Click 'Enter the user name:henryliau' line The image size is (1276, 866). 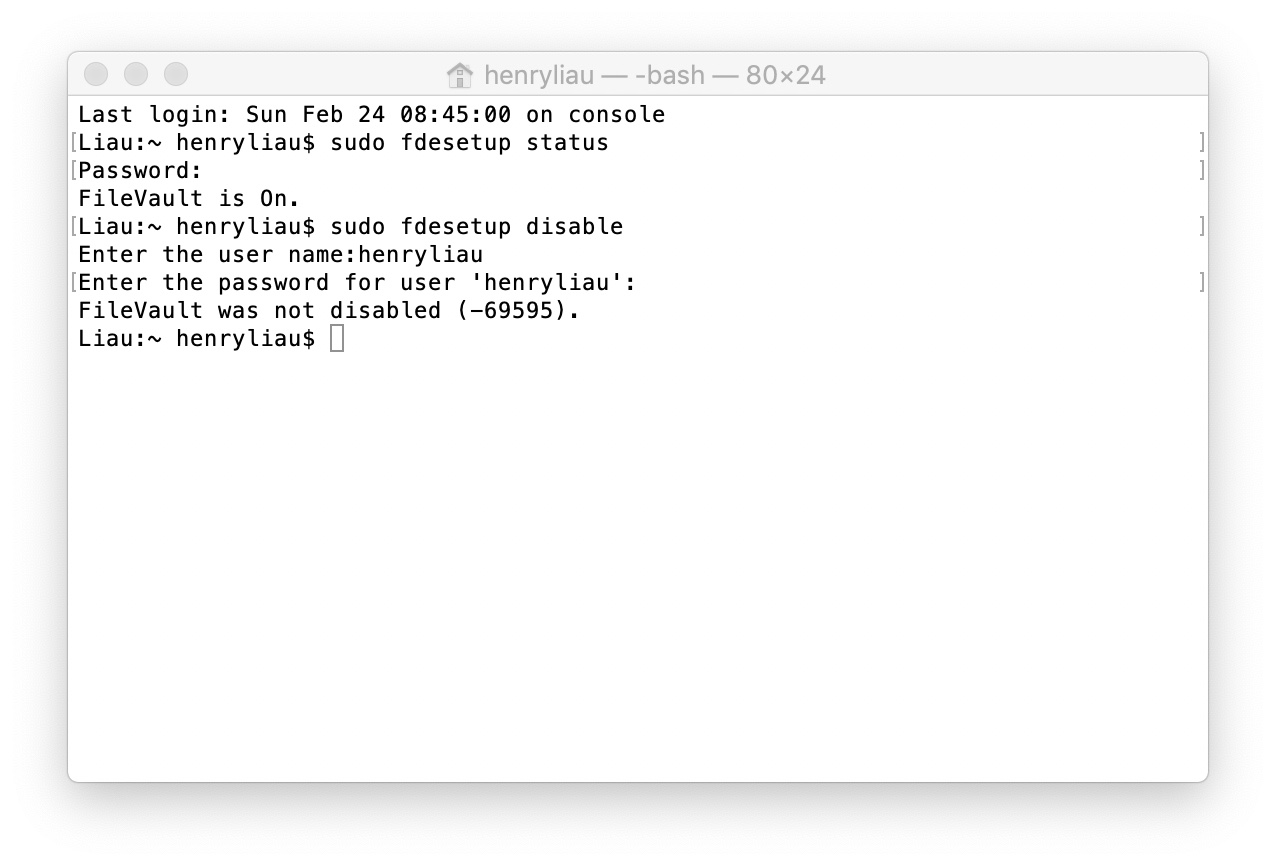click(280, 255)
